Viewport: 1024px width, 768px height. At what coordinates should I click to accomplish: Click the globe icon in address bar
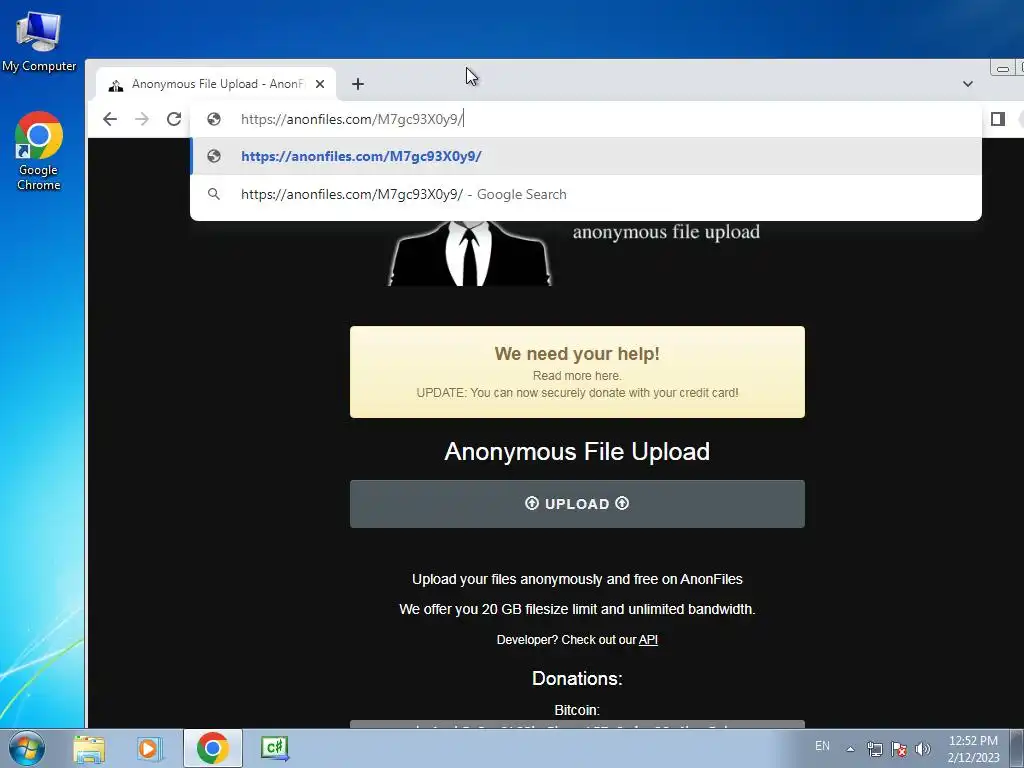(x=214, y=119)
